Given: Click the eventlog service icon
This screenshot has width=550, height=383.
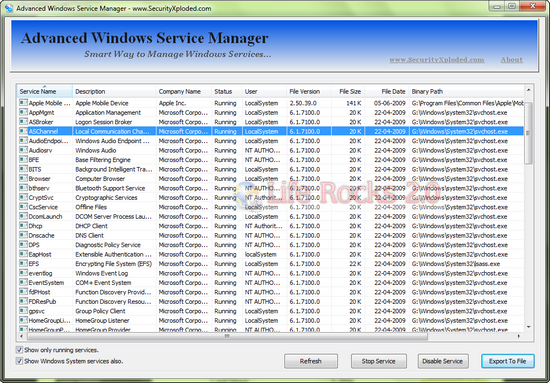Looking at the screenshot, I should (x=23, y=273).
